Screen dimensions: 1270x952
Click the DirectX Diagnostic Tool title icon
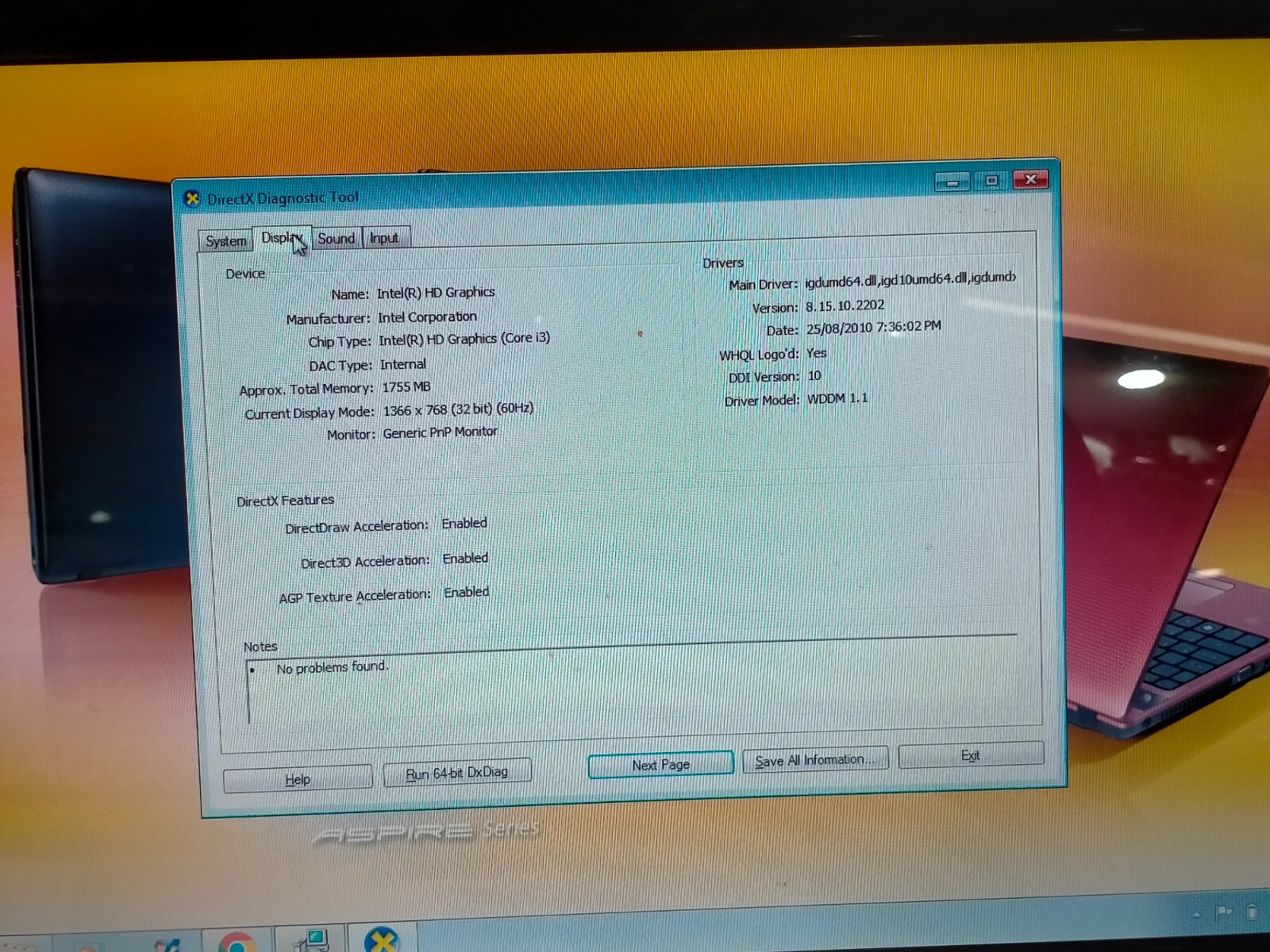(191, 198)
